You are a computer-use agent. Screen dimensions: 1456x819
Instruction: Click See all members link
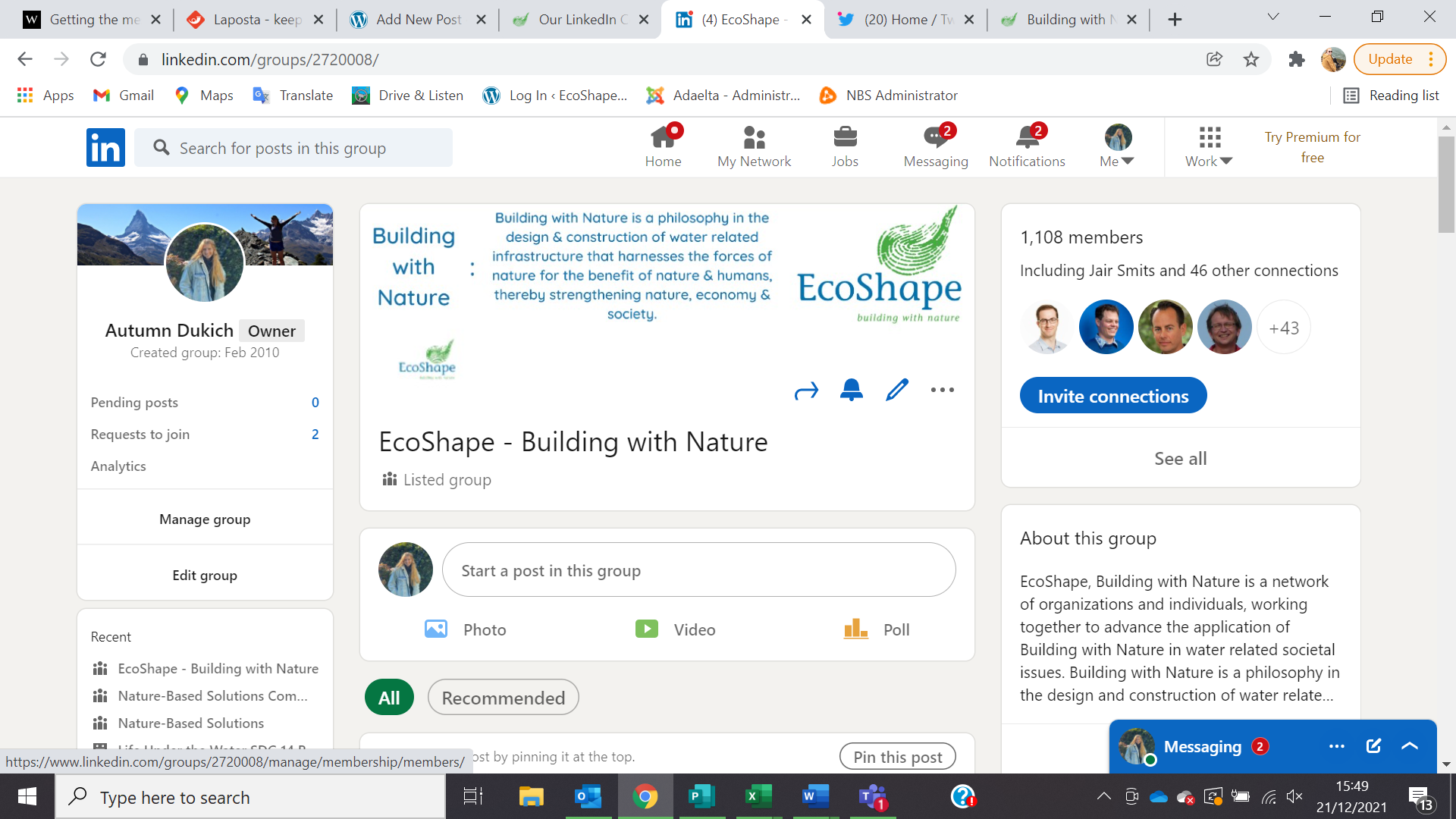coord(1181,458)
